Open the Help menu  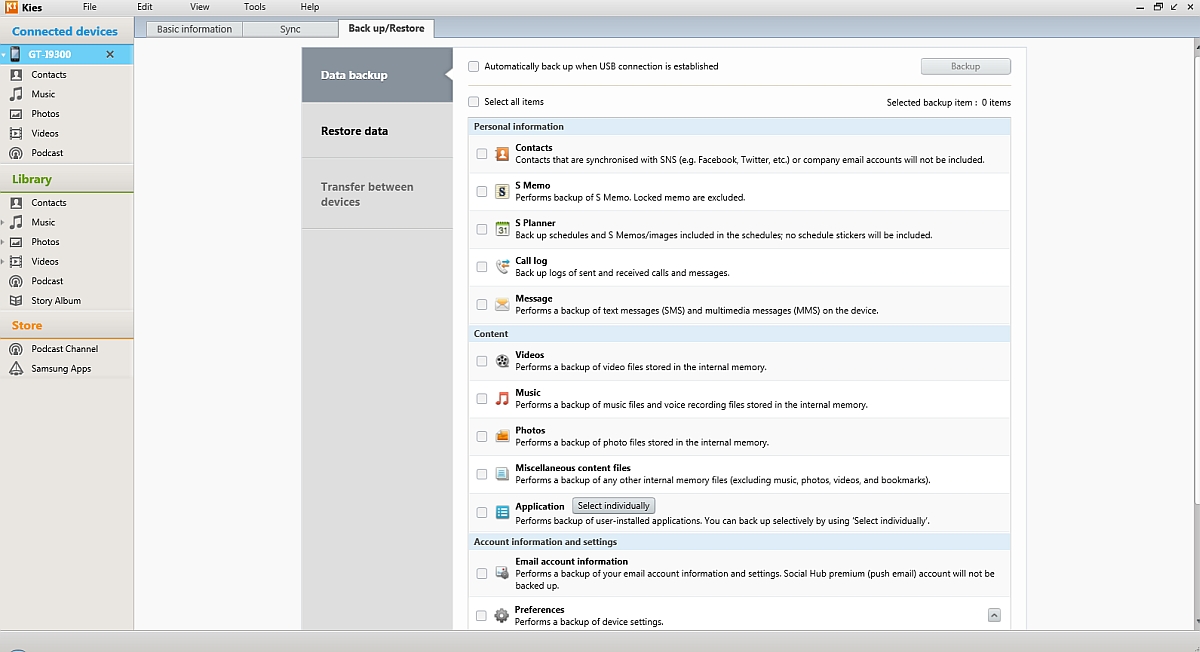(310, 7)
